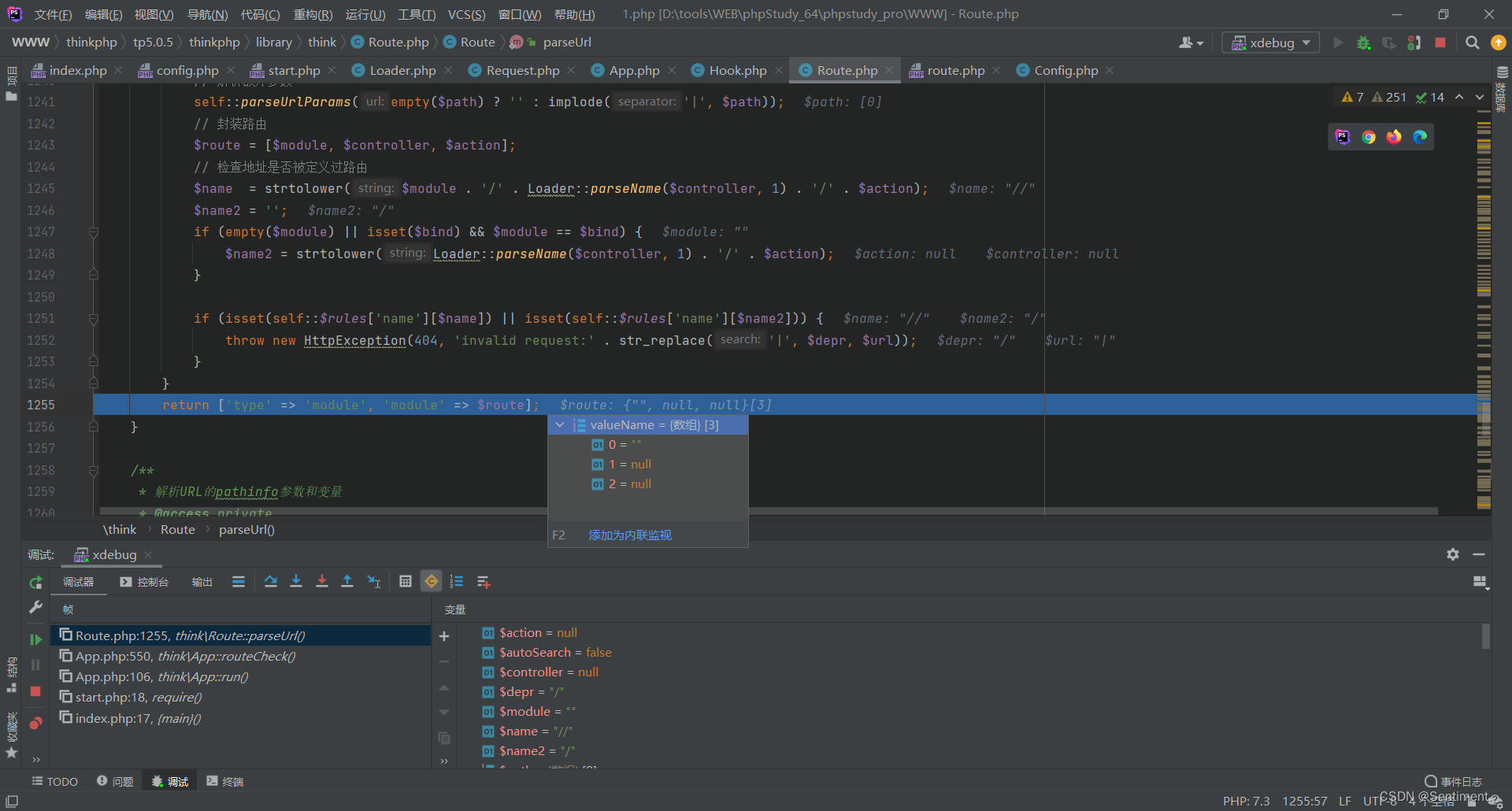Open the TODO tool window
Screen dimensions: 1512x811
click(54, 781)
